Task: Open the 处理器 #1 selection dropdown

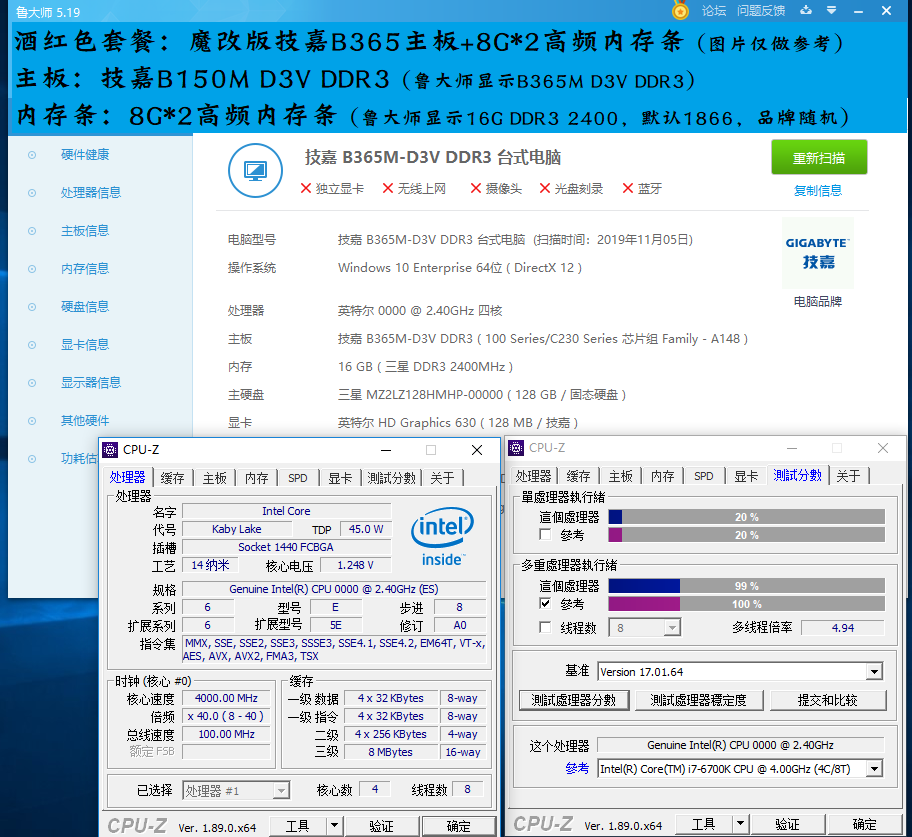Action: 236,790
